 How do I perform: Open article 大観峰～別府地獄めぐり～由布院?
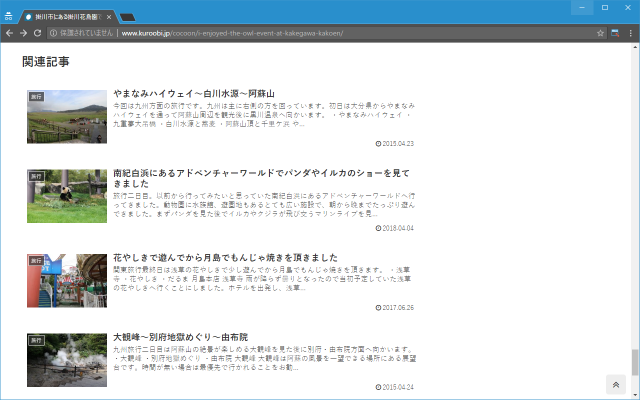click(x=180, y=337)
